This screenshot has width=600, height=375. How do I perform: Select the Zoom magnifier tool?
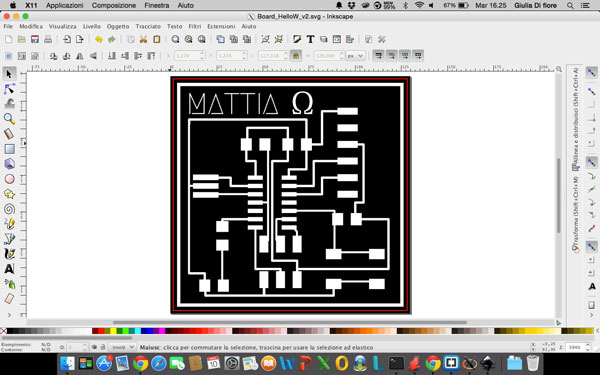pos(10,119)
